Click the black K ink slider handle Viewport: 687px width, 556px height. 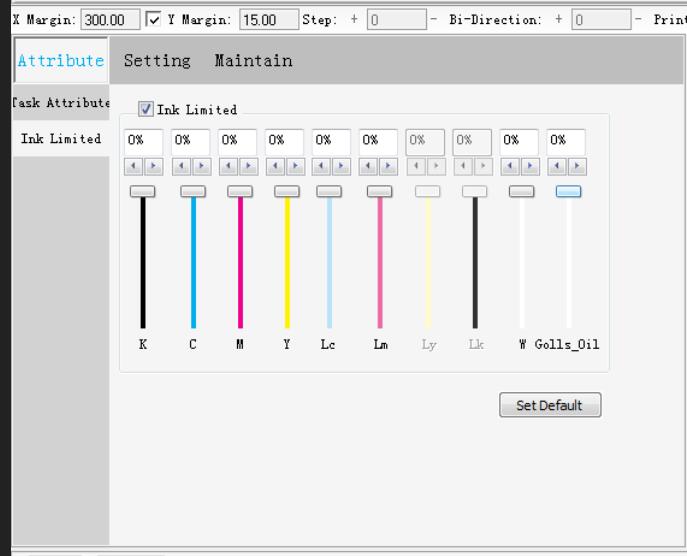[143, 191]
